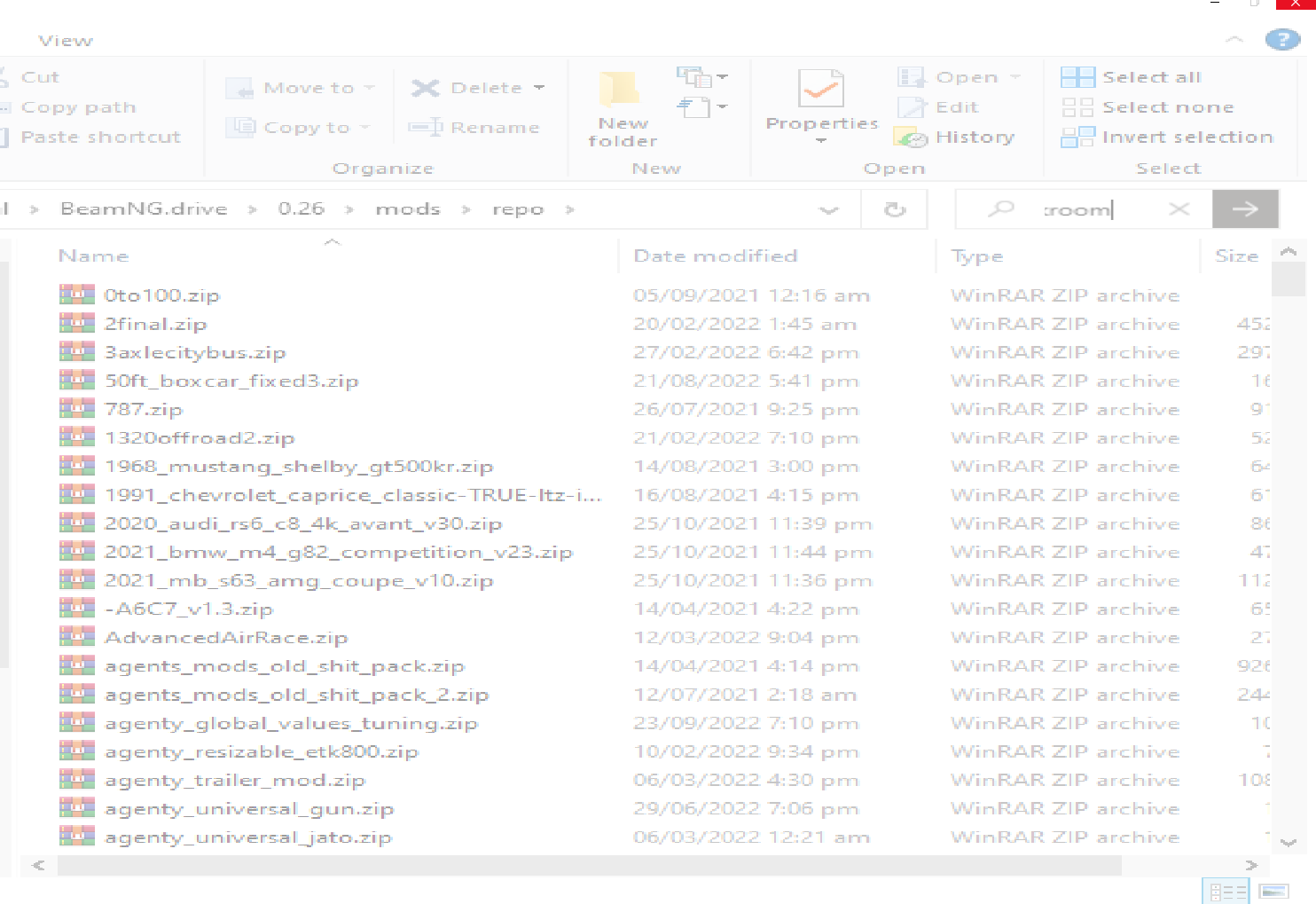Switch to the View ribbon tab
Viewport: 1316px width, 904px height.
point(66,41)
